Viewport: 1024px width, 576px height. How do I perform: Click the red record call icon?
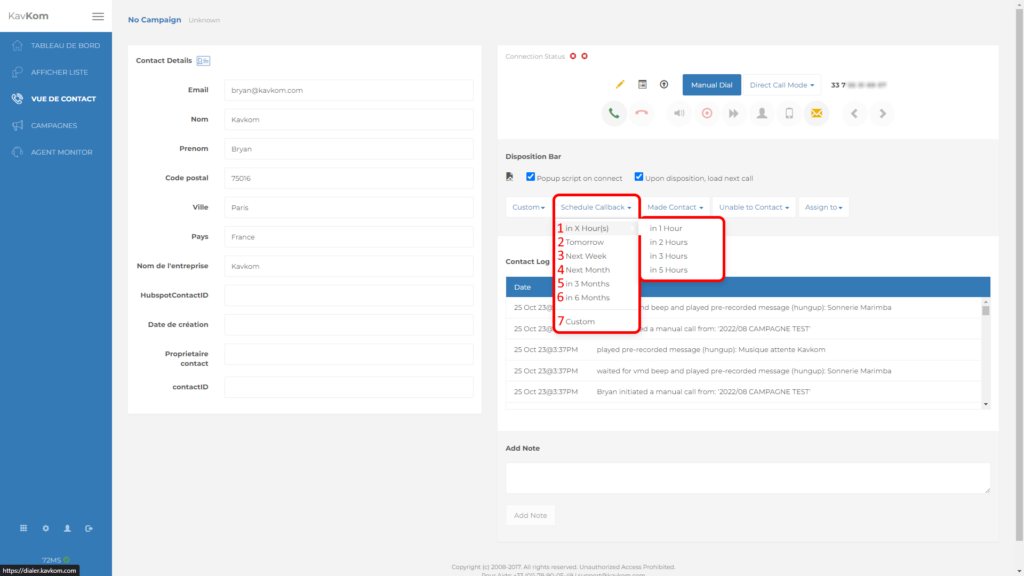[706, 113]
